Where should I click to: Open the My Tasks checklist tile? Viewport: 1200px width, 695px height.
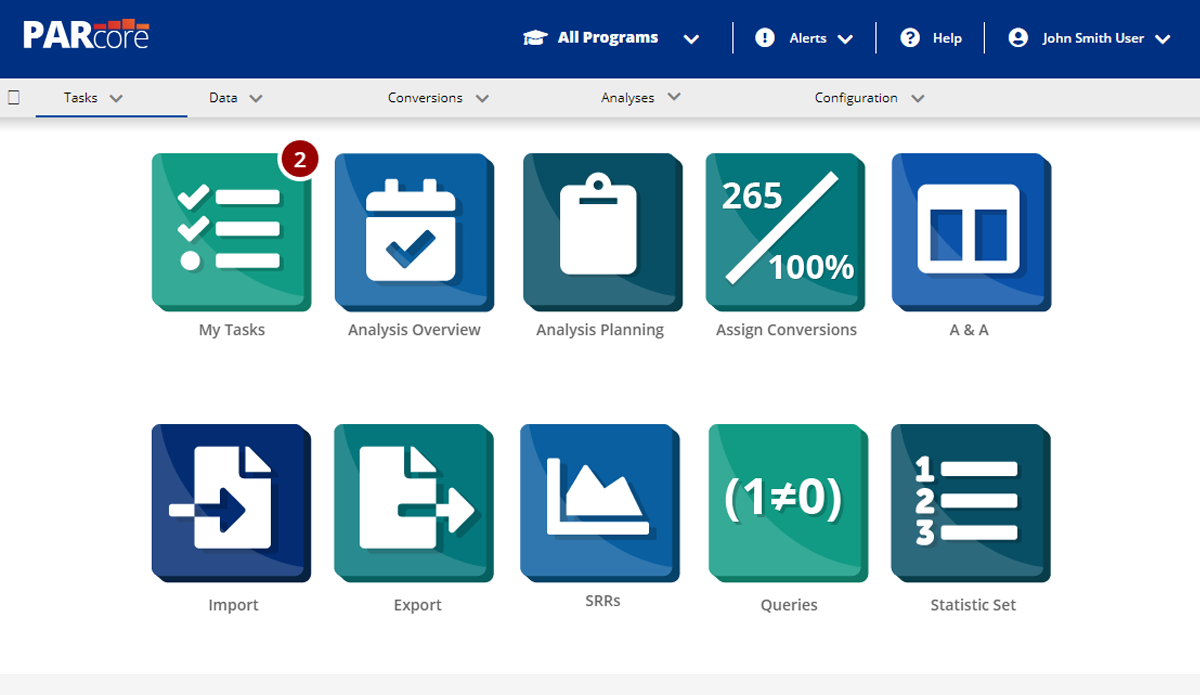(231, 232)
